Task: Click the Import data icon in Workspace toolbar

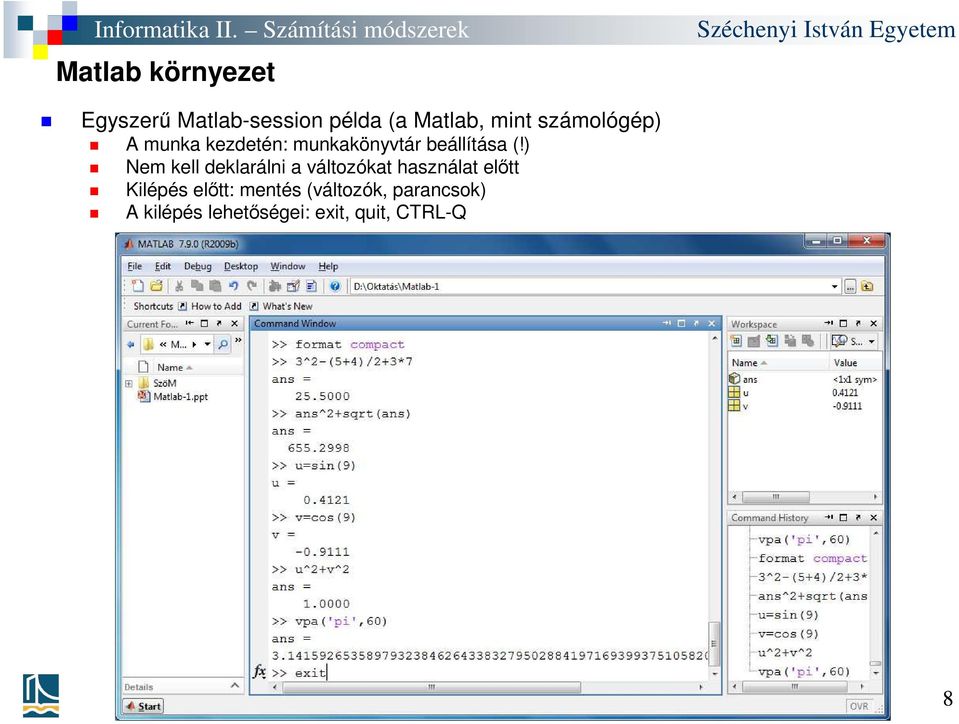Action: [x=771, y=341]
